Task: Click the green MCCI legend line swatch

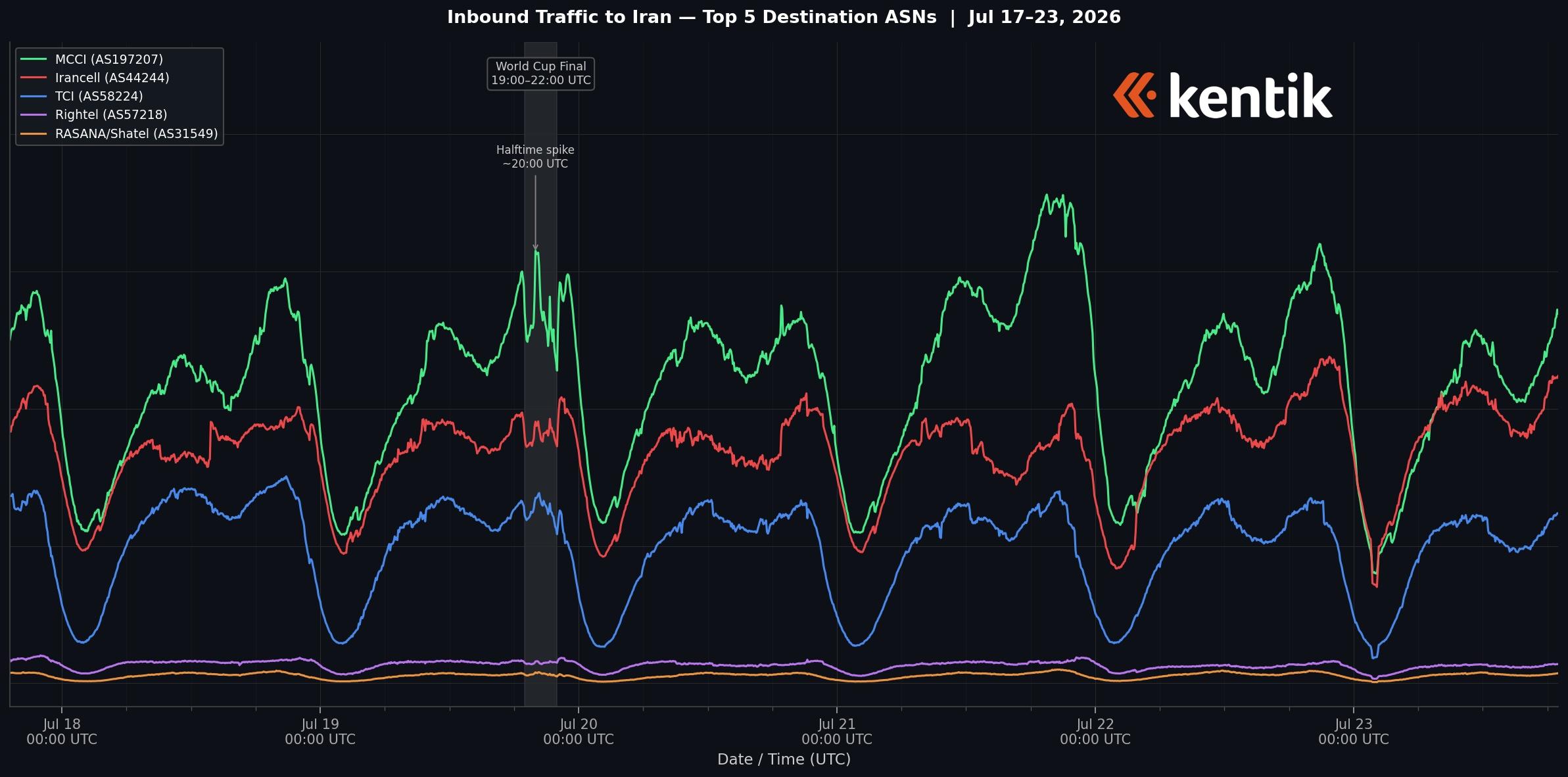Action: click(34, 59)
